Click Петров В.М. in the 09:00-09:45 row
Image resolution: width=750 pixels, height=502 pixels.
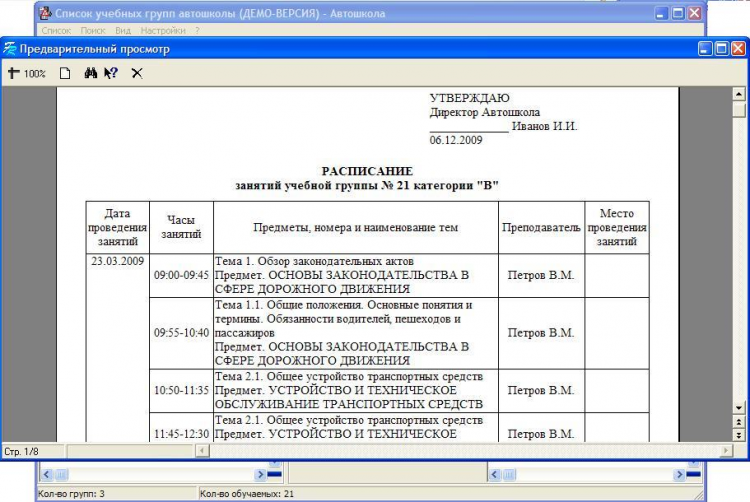[541, 275]
